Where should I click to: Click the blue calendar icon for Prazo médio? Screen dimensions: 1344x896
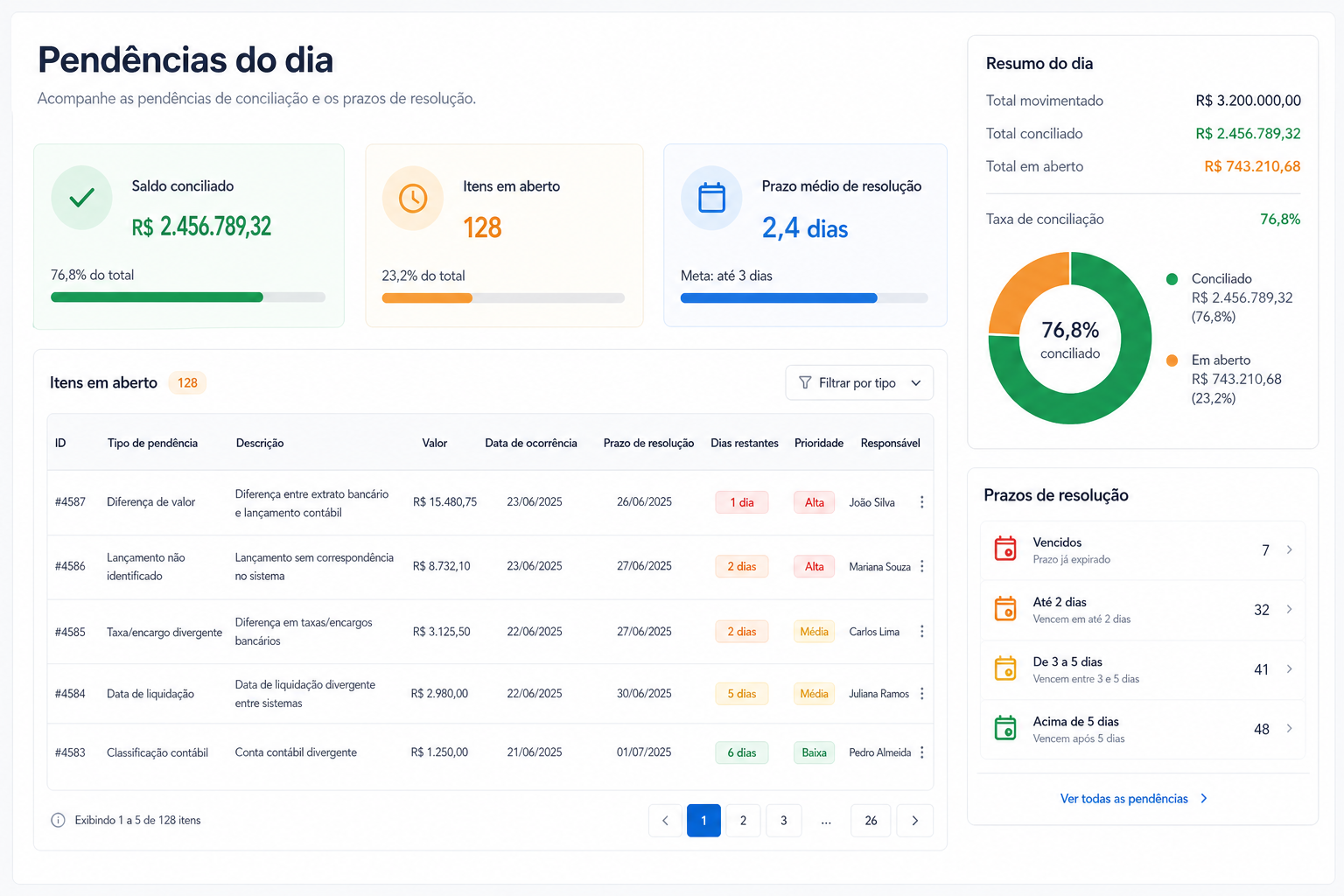click(711, 199)
